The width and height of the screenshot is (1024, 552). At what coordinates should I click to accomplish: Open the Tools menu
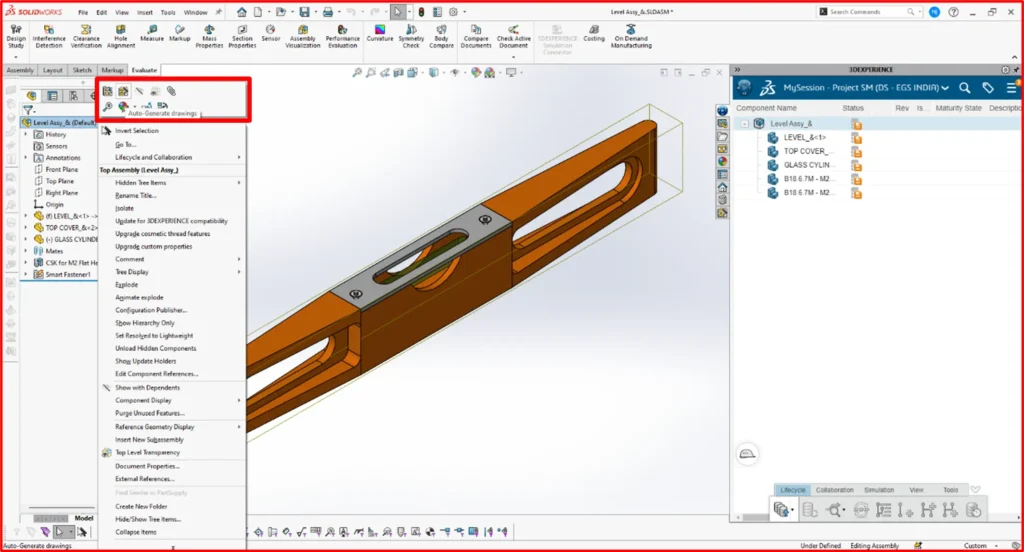pos(168,12)
